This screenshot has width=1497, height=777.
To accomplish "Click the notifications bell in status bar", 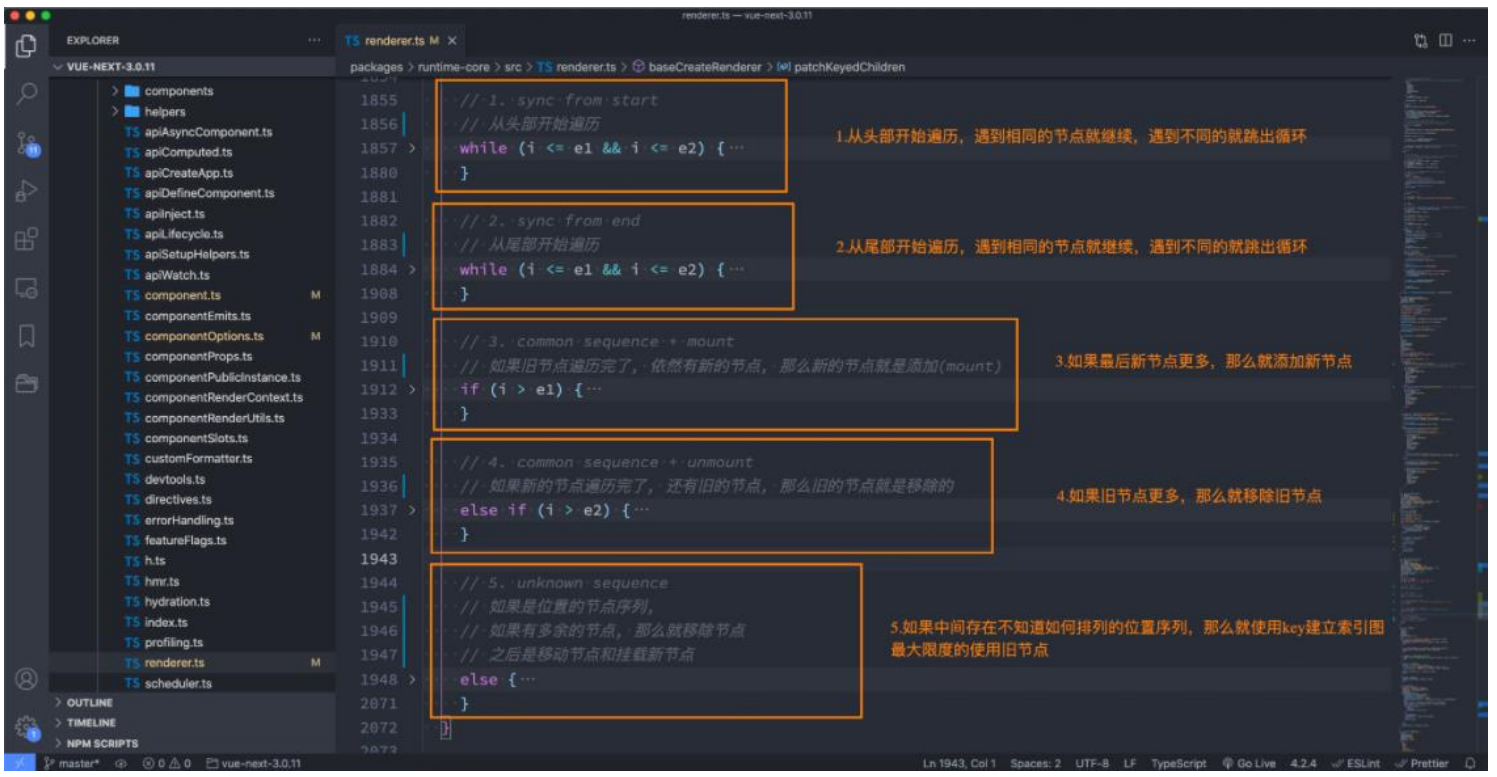I will click(x=1470, y=764).
